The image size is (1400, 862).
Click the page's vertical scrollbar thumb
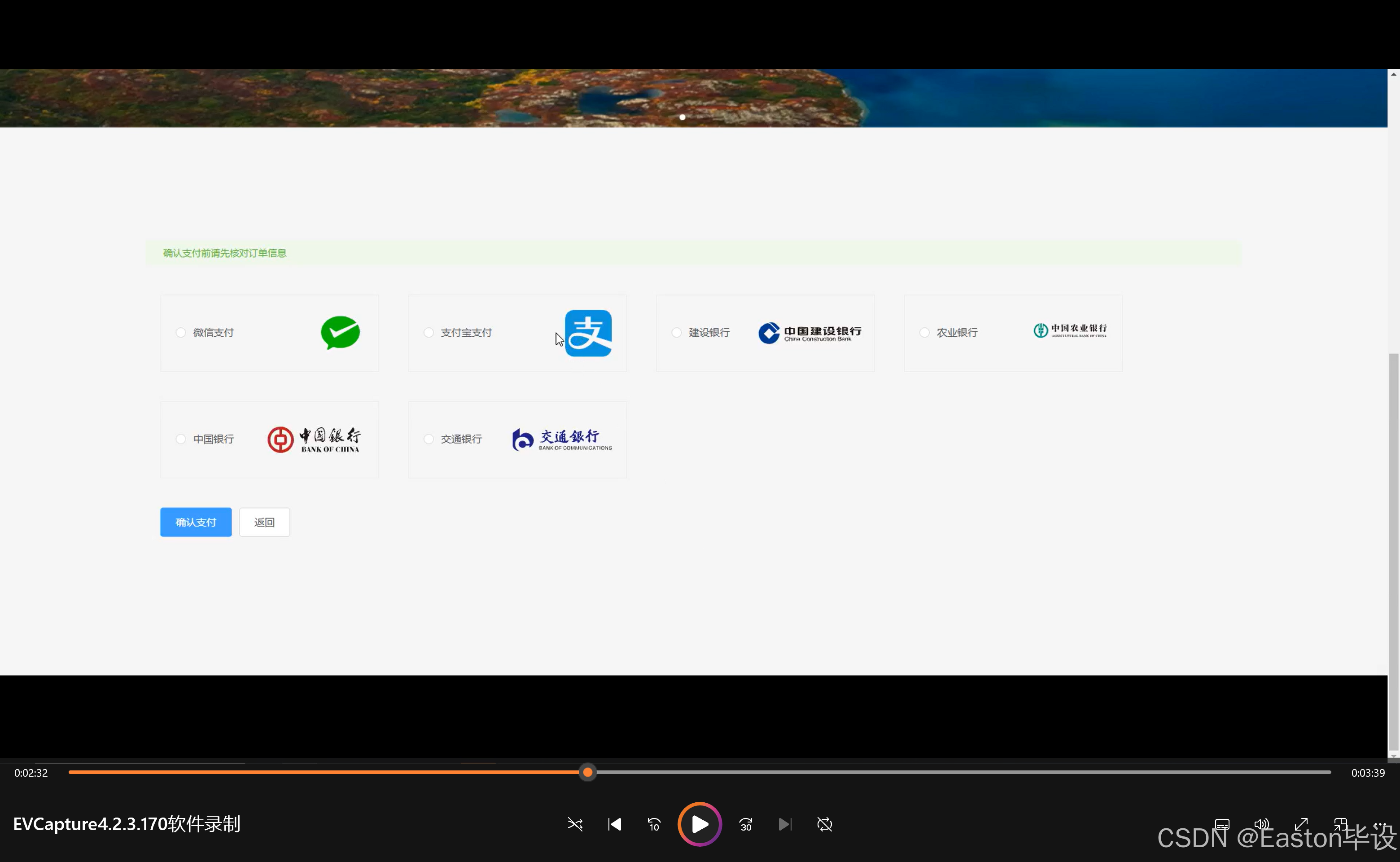coord(1394,551)
